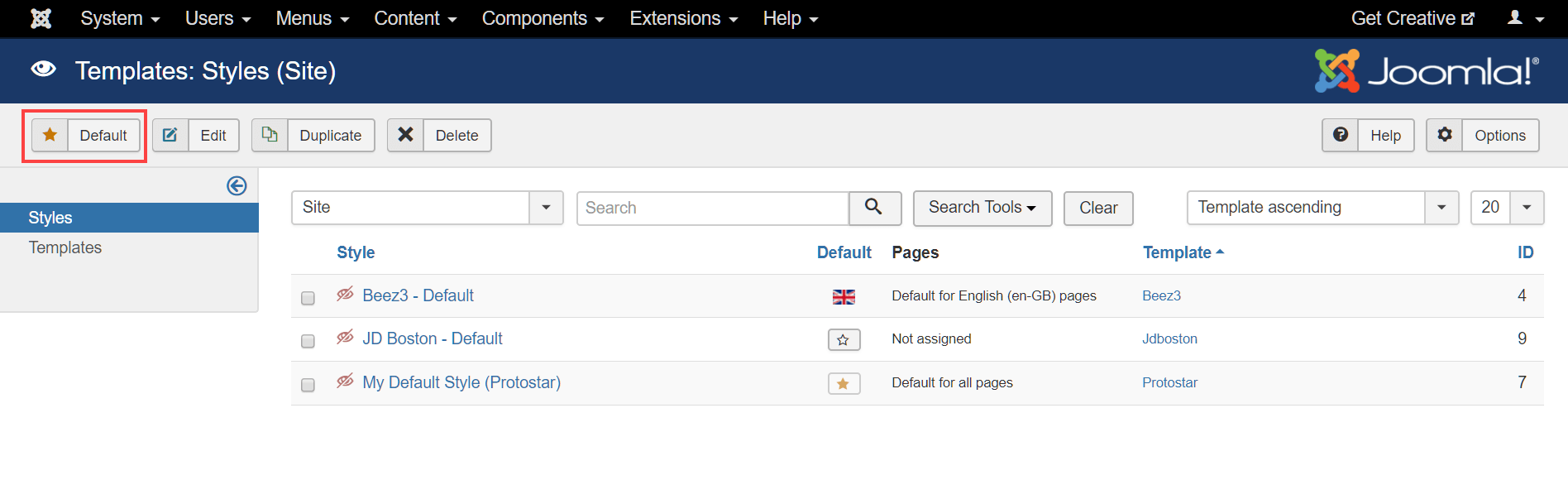Click into the Search input field
Viewport: 1568px width, 504px height.
[713, 208]
